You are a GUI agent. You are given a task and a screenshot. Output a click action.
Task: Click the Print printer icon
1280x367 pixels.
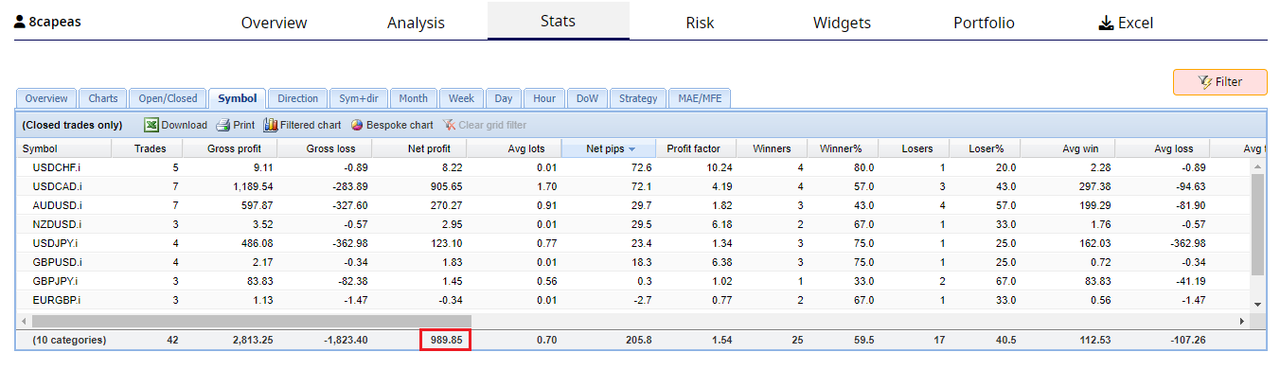224,125
